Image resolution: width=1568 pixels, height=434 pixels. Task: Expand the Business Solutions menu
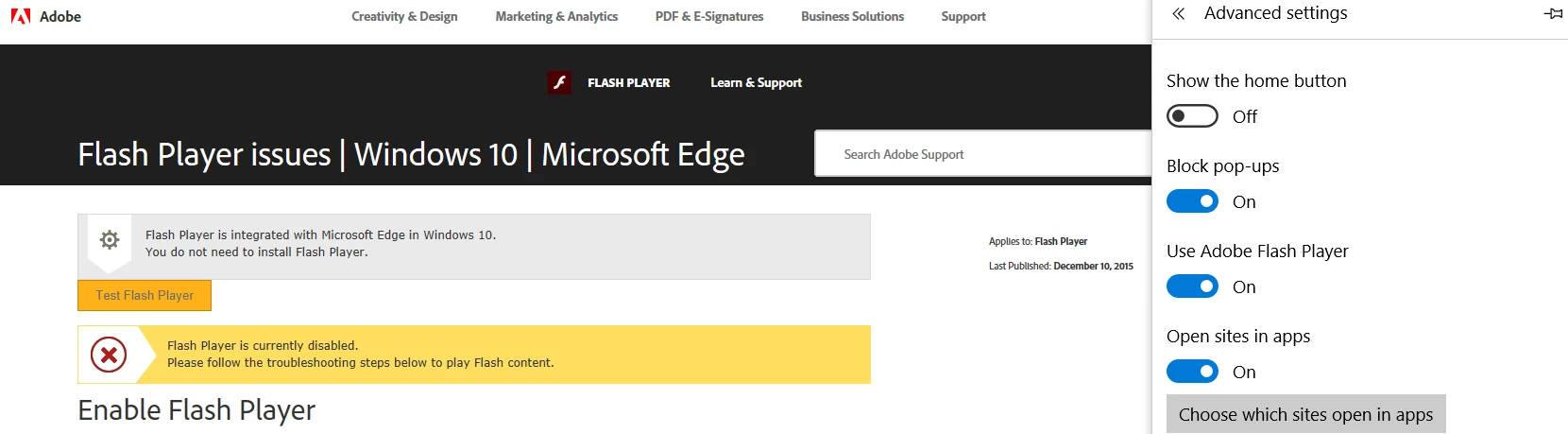(852, 16)
